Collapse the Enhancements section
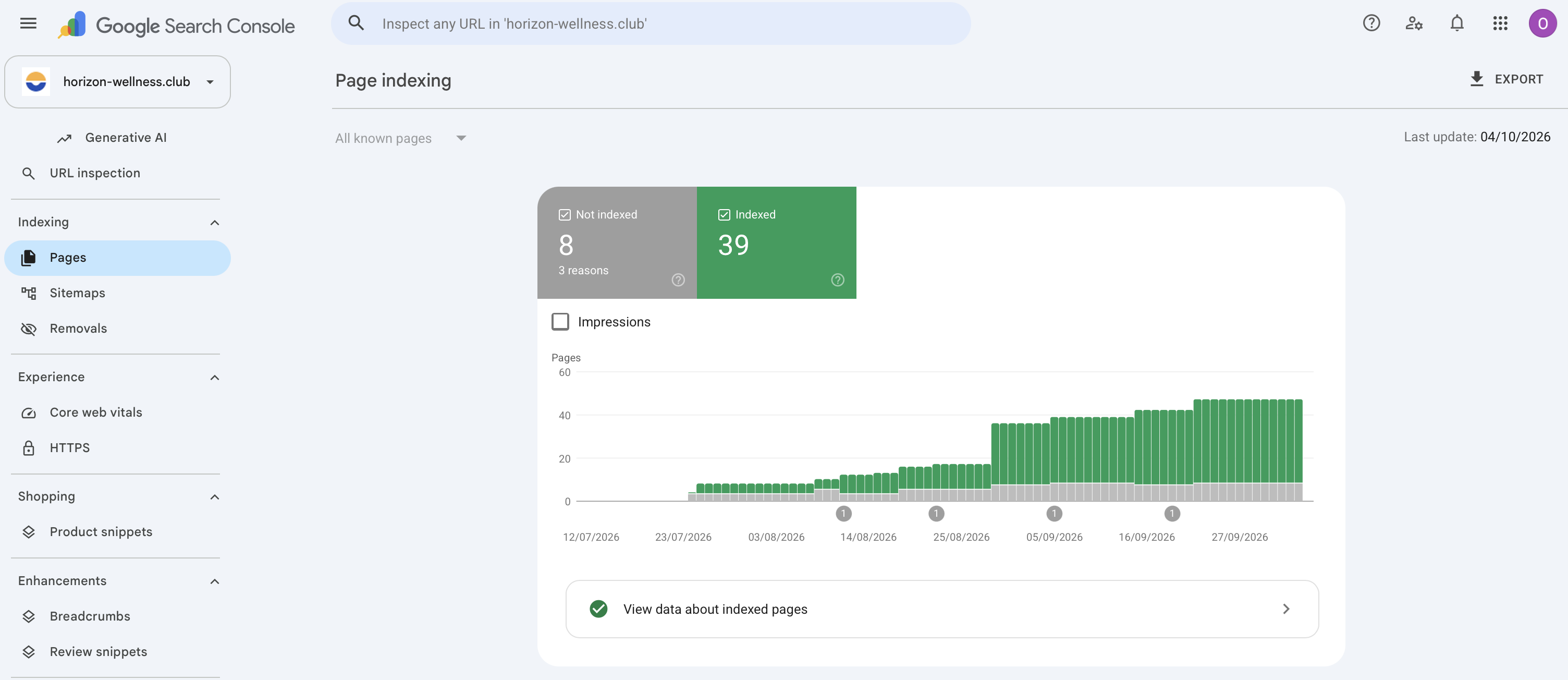 [214, 581]
